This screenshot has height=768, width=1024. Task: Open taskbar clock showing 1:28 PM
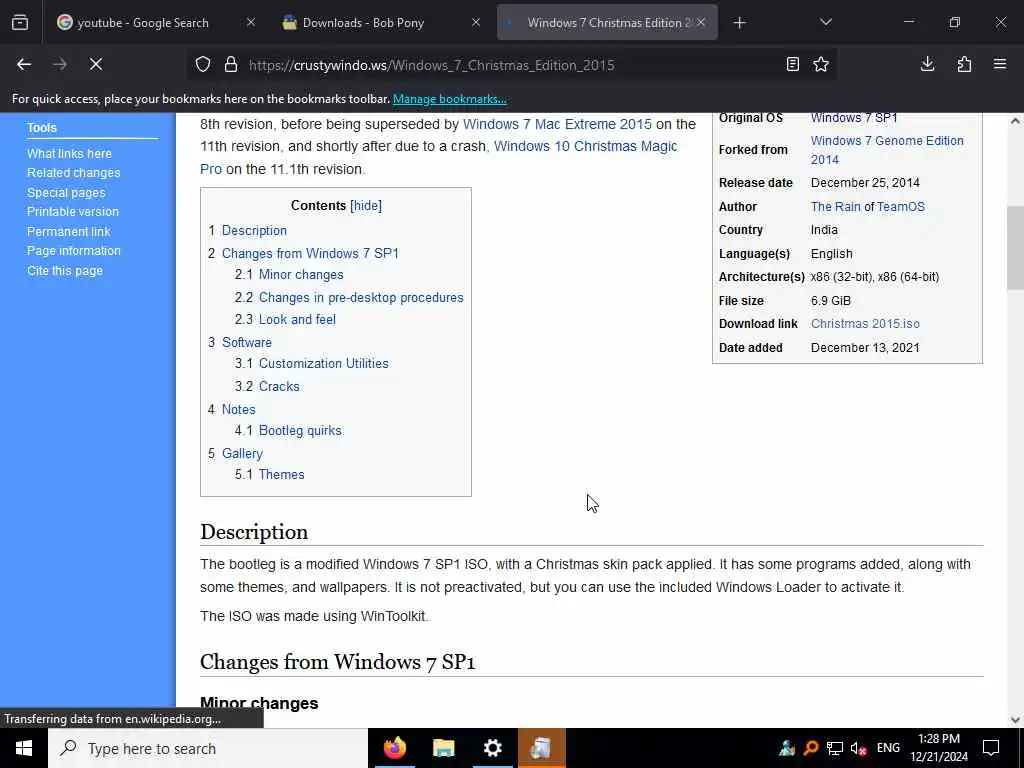coord(939,748)
